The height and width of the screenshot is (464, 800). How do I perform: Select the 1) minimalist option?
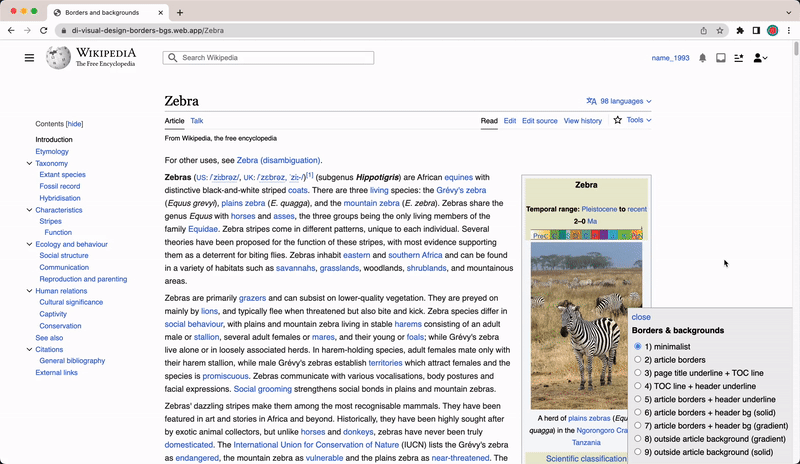637,346
